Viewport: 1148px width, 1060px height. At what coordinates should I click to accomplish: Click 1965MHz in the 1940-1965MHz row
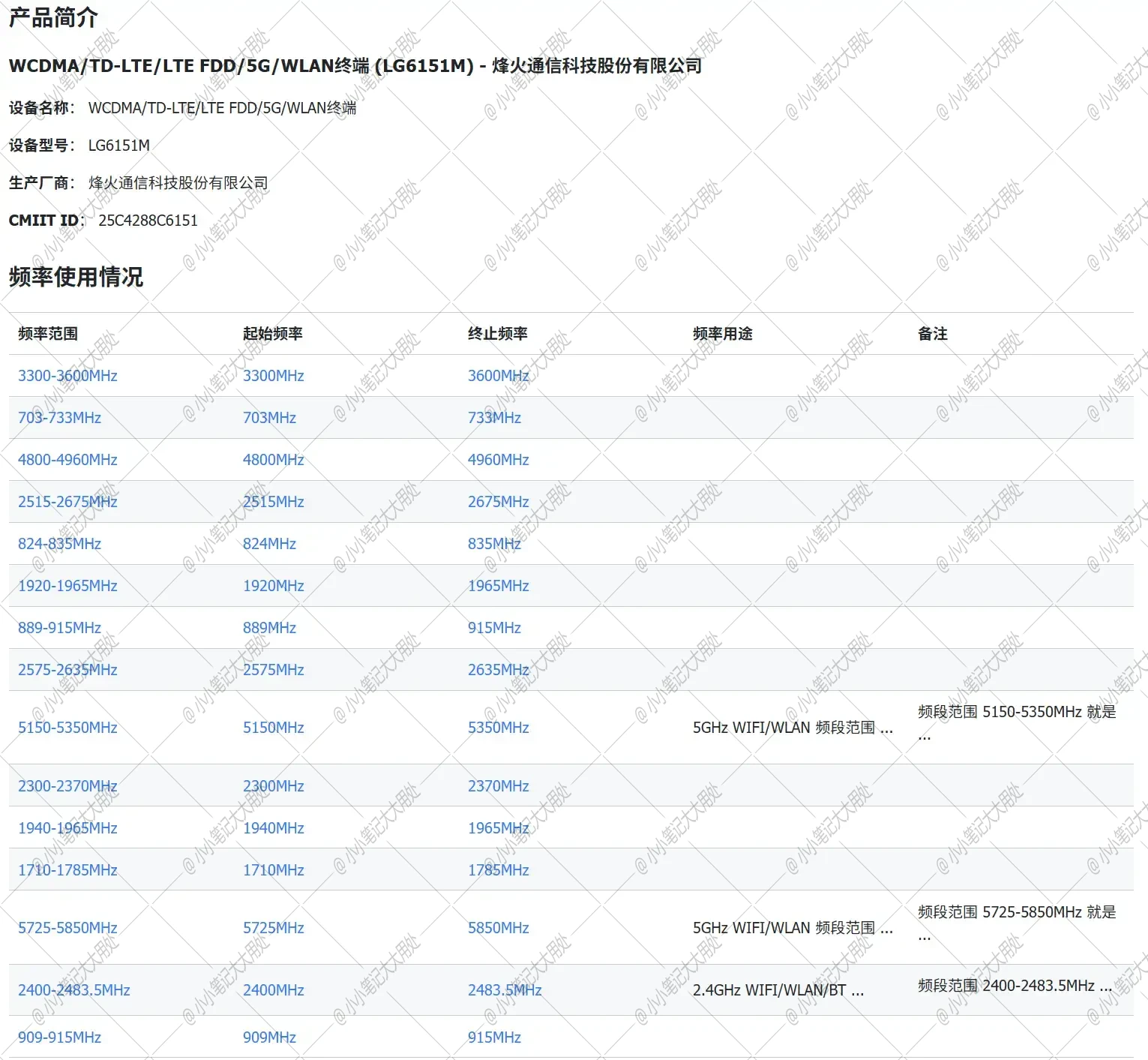click(498, 828)
